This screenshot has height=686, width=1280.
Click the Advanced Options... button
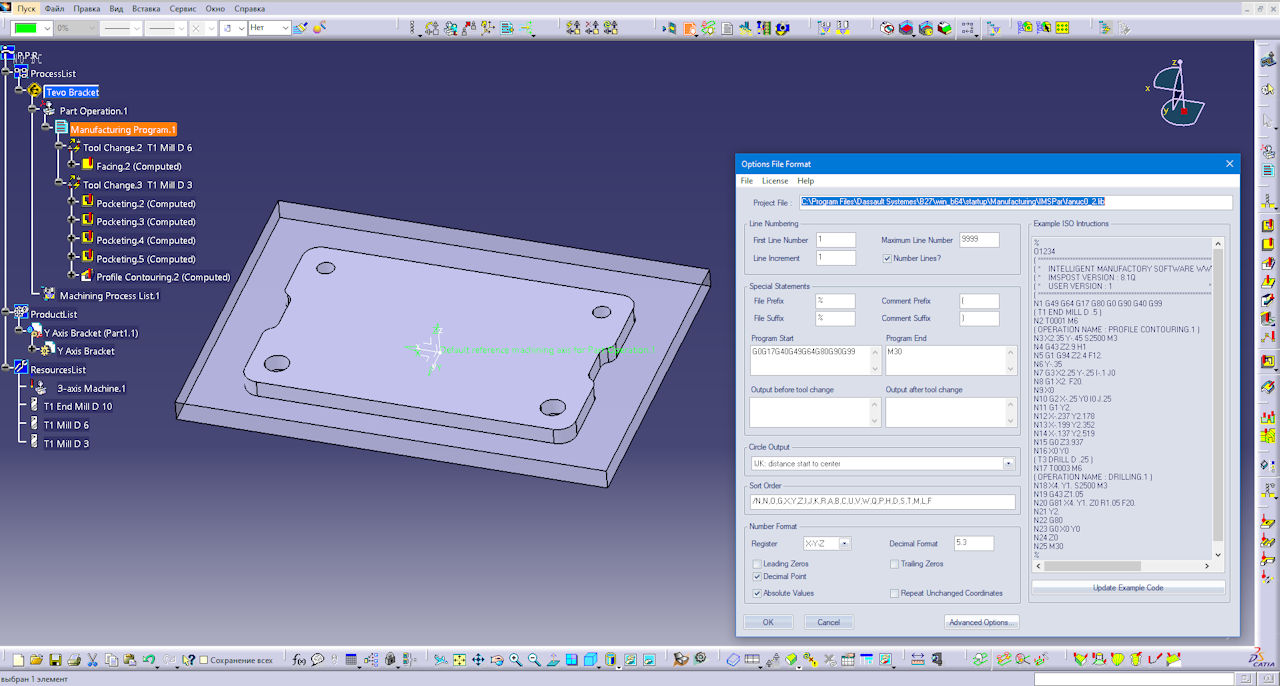[981, 622]
